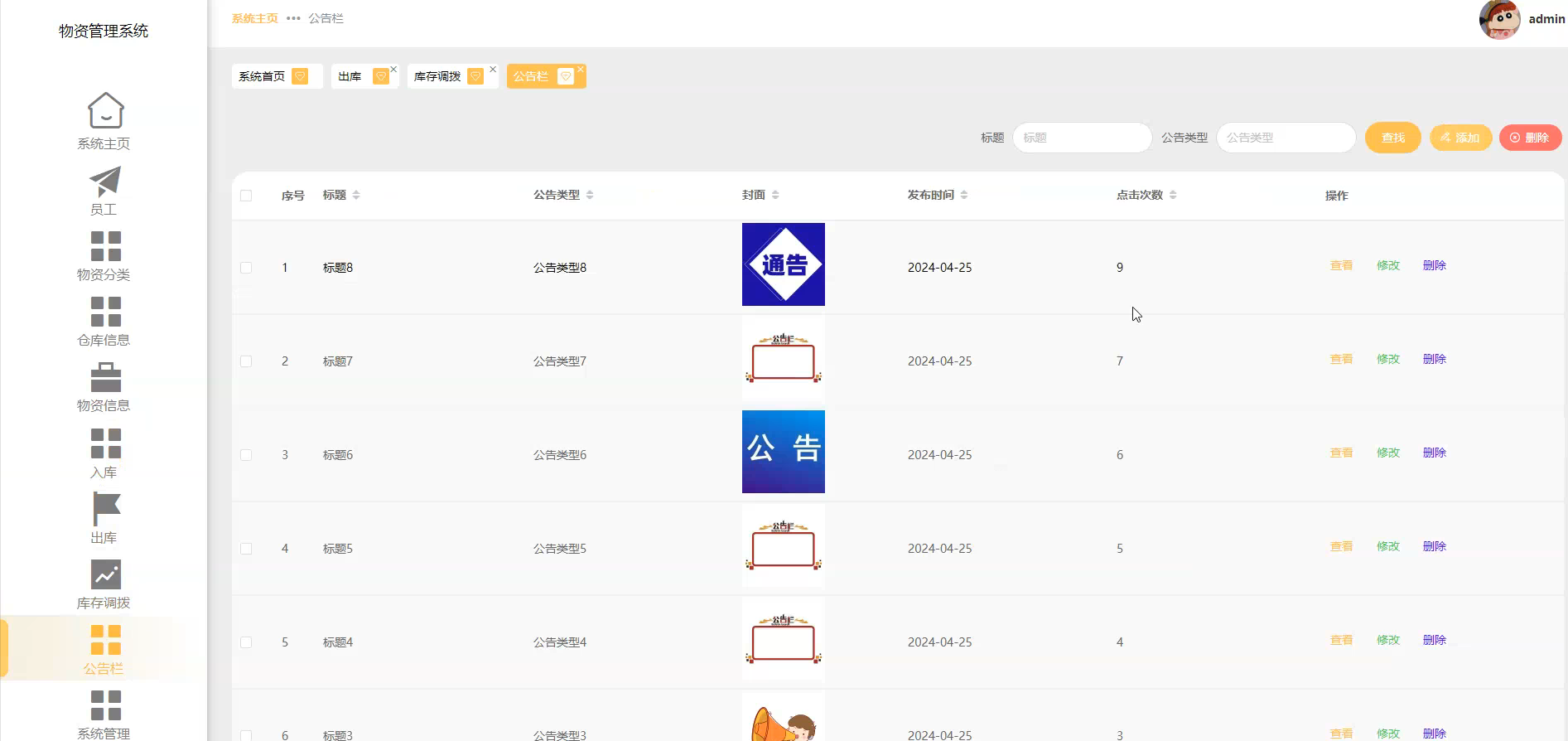Viewport: 1568px width, 741px height.
Task: Click the admin username text
Action: [1546, 19]
